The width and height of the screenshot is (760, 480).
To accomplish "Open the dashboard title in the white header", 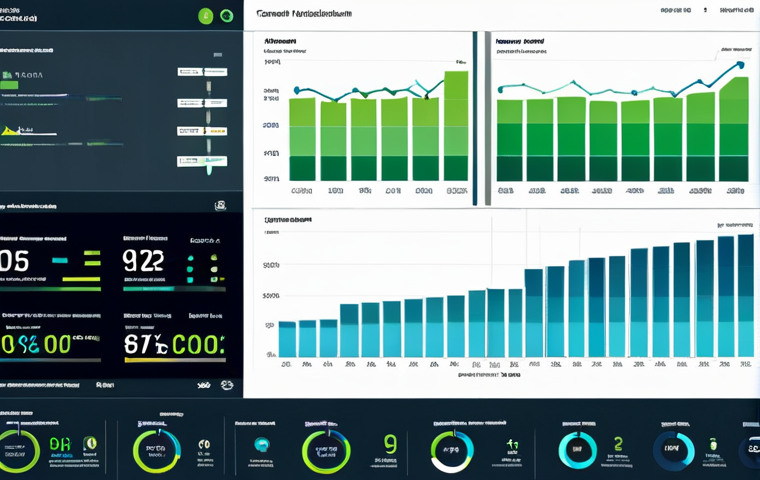I will click(x=303, y=15).
